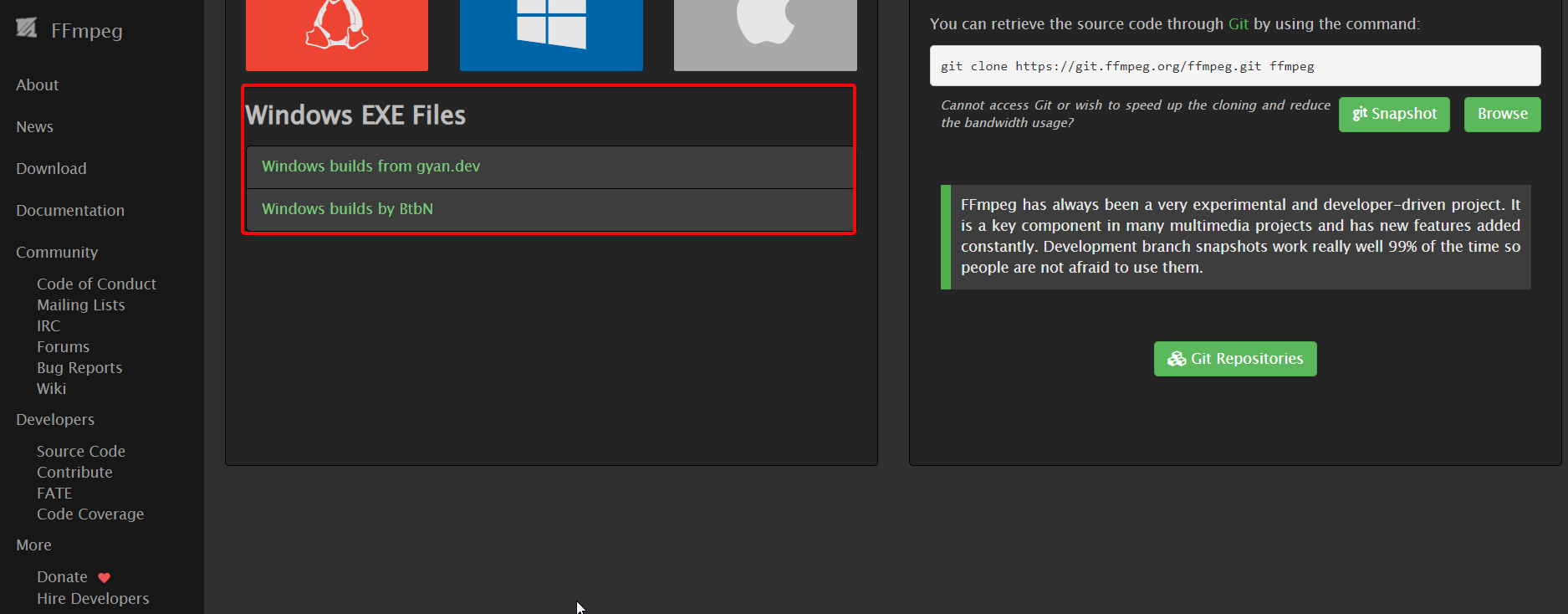Go to the News section
The height and width of the screenshot is (614, 1568).
[35, 127]
